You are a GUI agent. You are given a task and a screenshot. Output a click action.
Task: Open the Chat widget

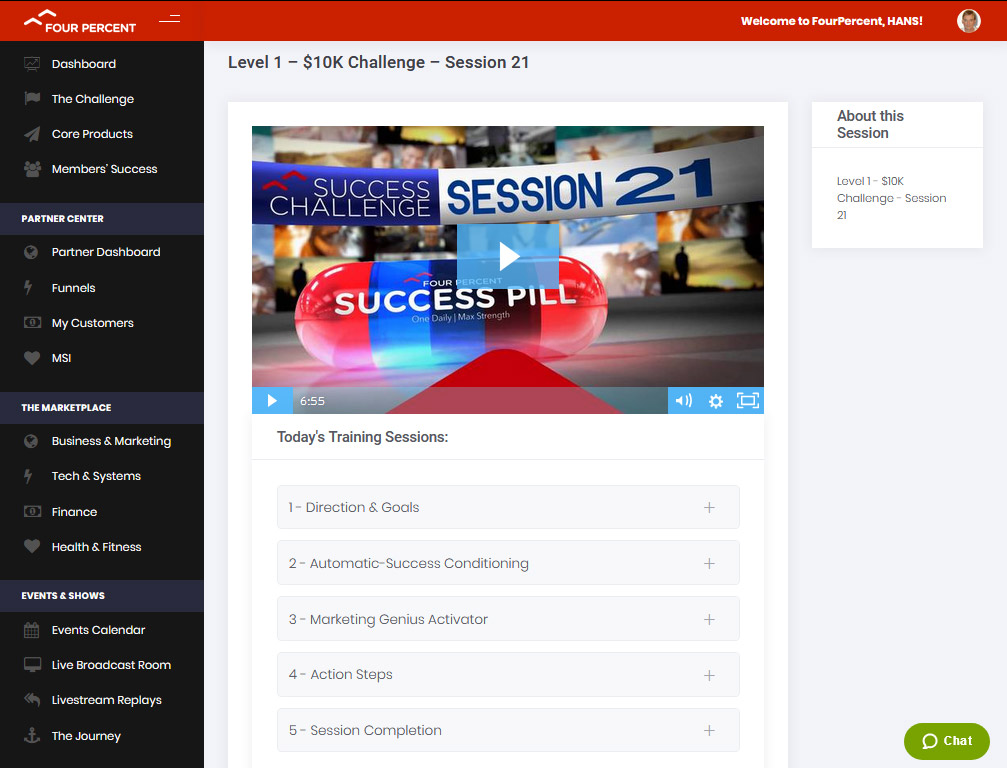(x=947, y=741)
